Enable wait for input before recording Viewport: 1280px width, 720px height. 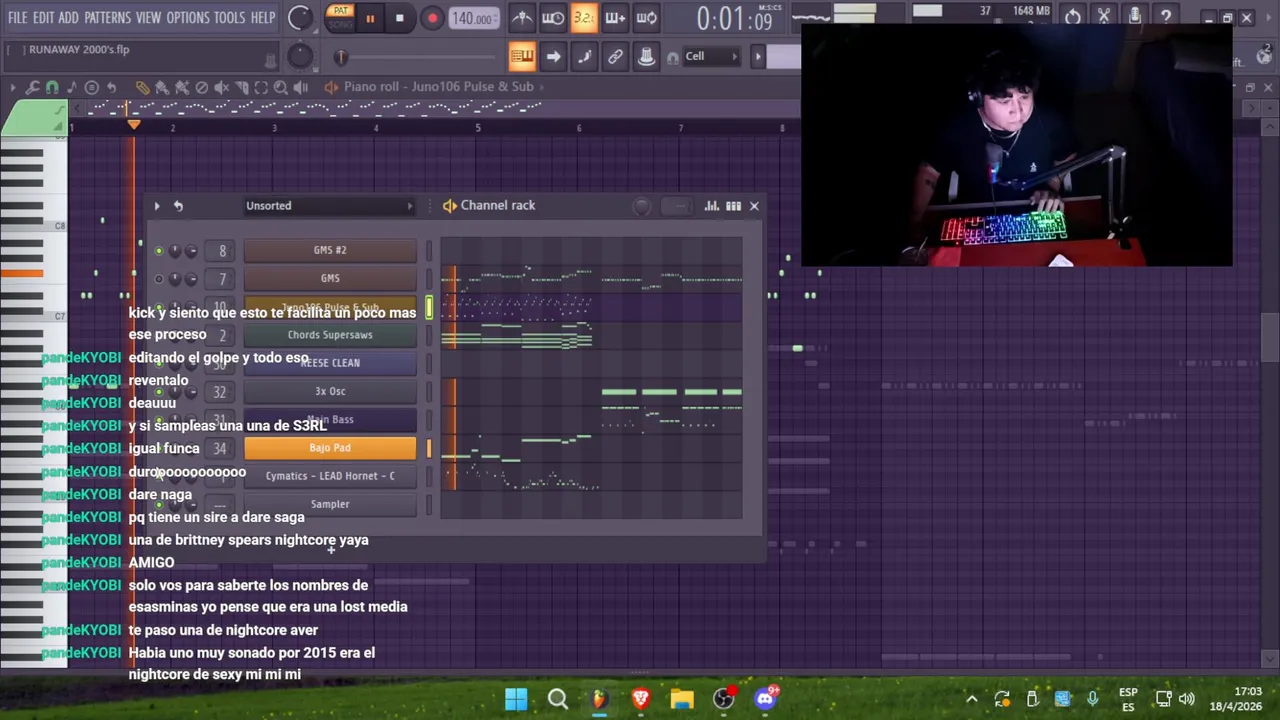point(553,17)
